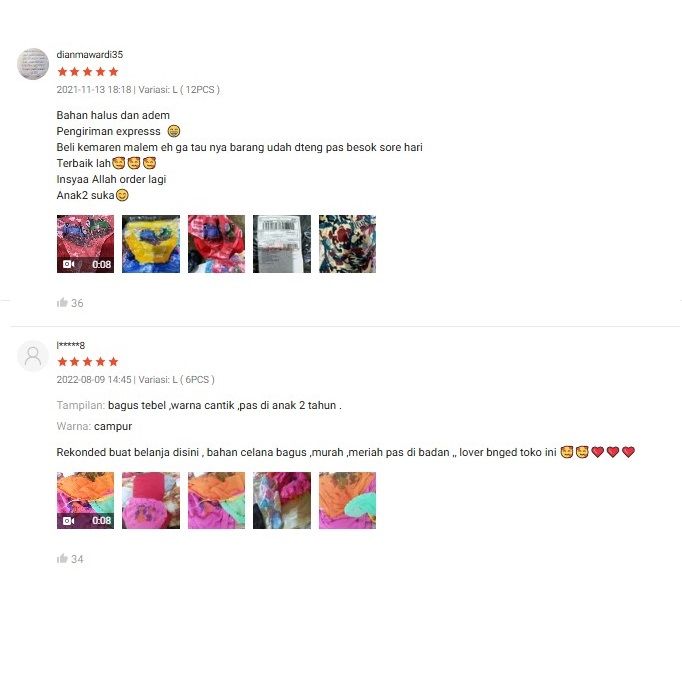View the orange and mint green fabric photo
This screenshot has height=682, width=682.
tap(347, 500)
